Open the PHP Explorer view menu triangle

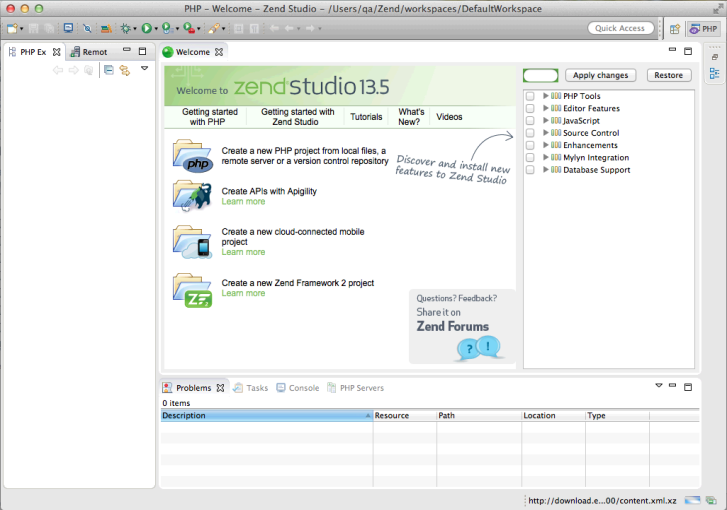pos(145,68)
